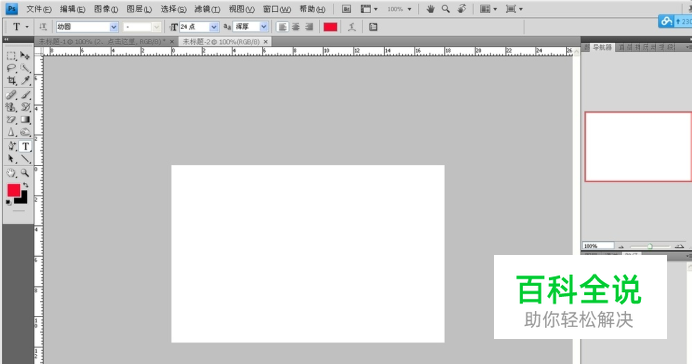Screen dimensions: 692x364
Task: Select the Lasso tool
Action: point(11,68)
